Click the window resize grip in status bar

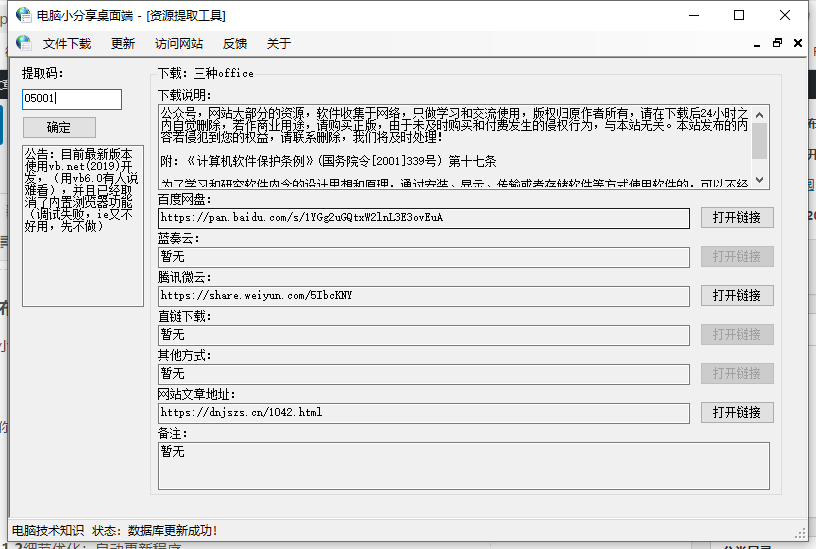(x=800, y=533)
